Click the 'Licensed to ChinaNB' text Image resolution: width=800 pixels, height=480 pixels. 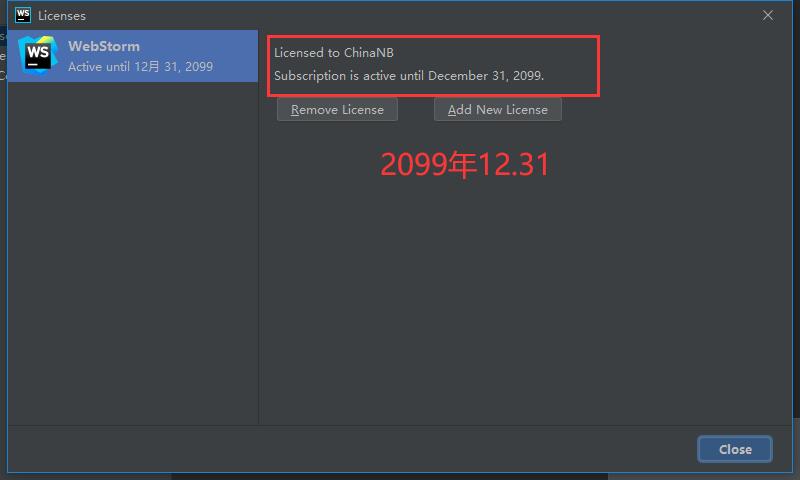tap(334, 53)
